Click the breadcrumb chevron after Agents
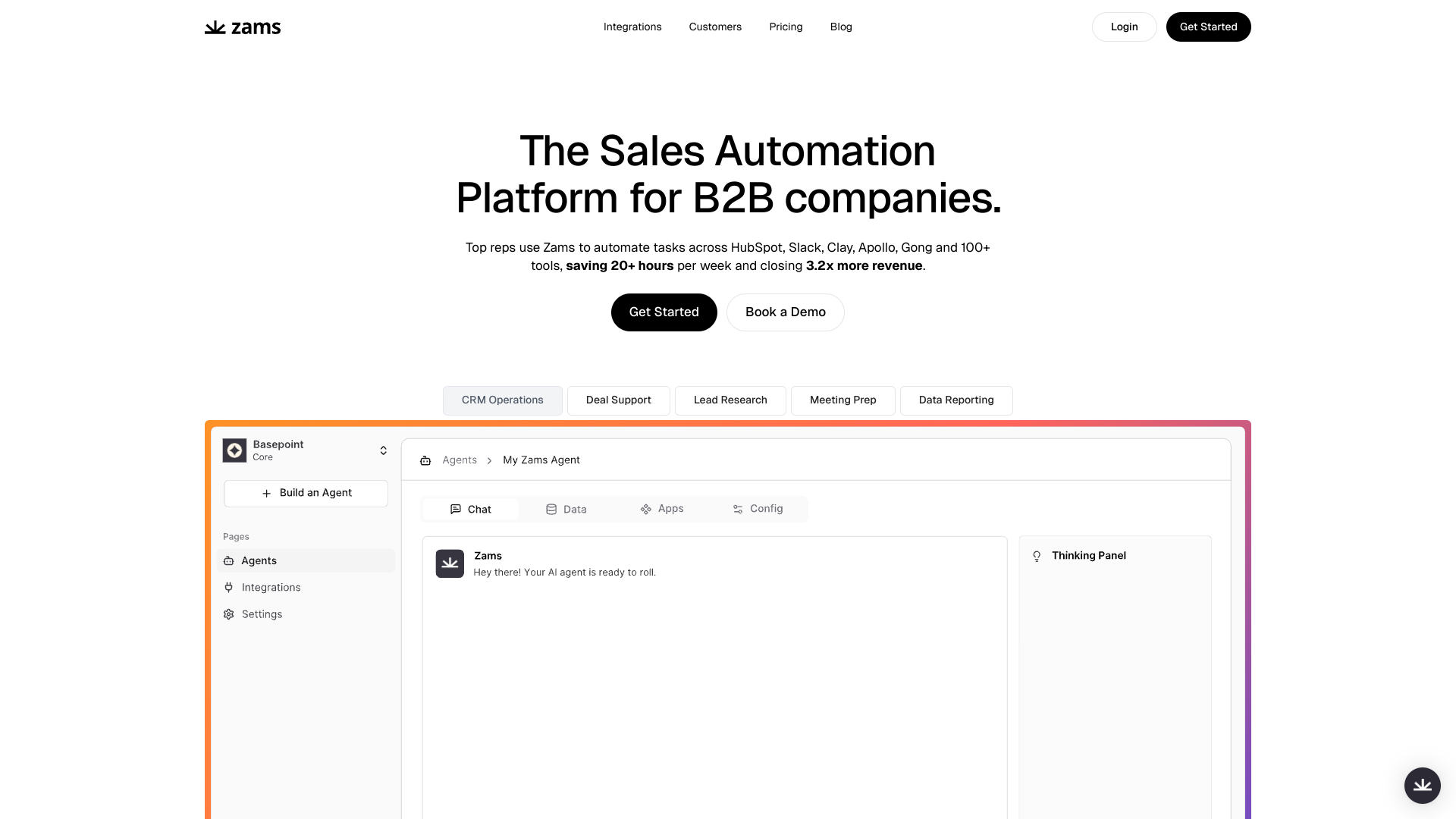This screenshot has height=819, width=1456. (x=489, y=460)
